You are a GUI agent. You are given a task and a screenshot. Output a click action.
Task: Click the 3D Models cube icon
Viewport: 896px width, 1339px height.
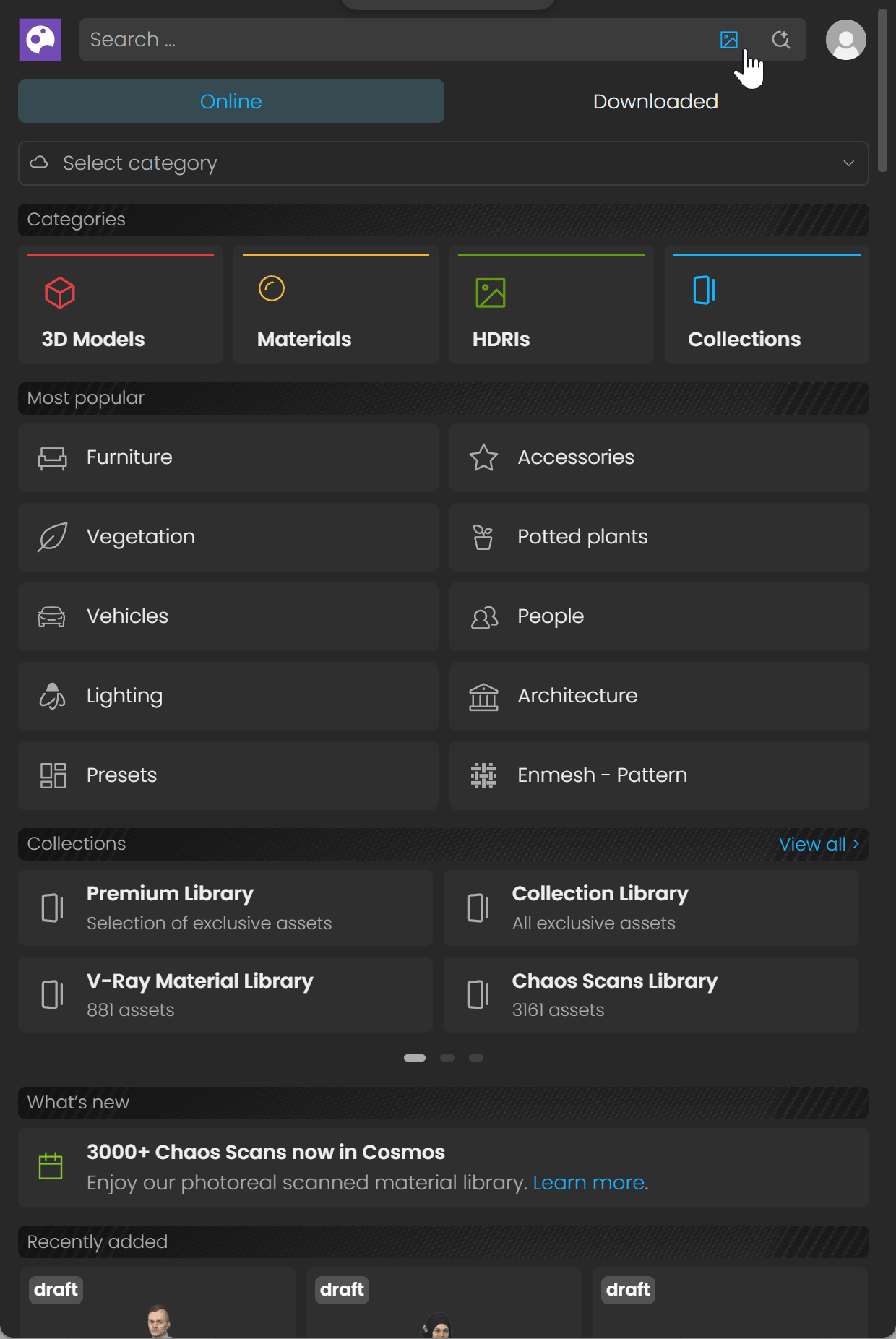pyautogui.click(x=60, y=293)
